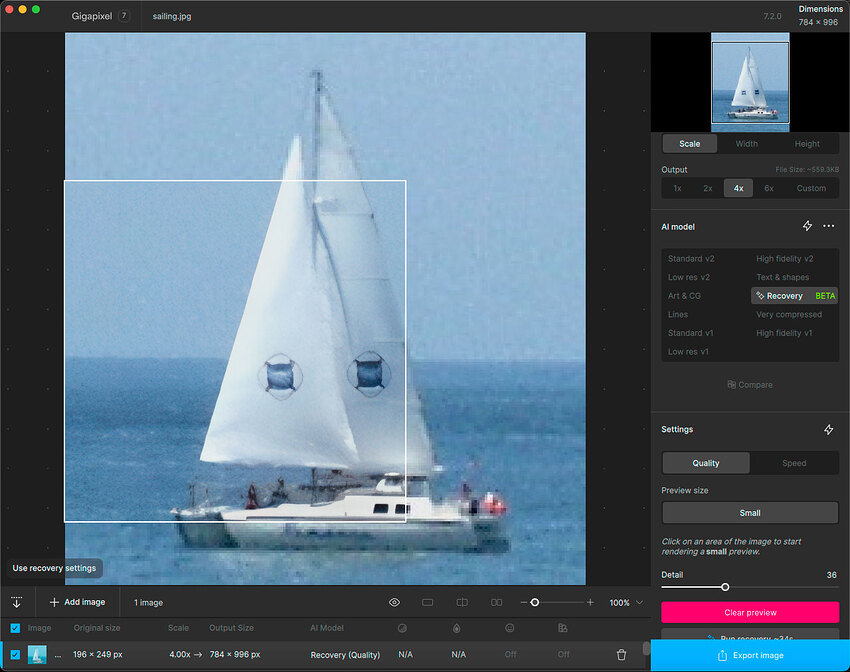This screenshot has height=672, width=850.
Task: Click the lightning icon next to Settings
Action: pyautogui.click(x=829, y=429)
